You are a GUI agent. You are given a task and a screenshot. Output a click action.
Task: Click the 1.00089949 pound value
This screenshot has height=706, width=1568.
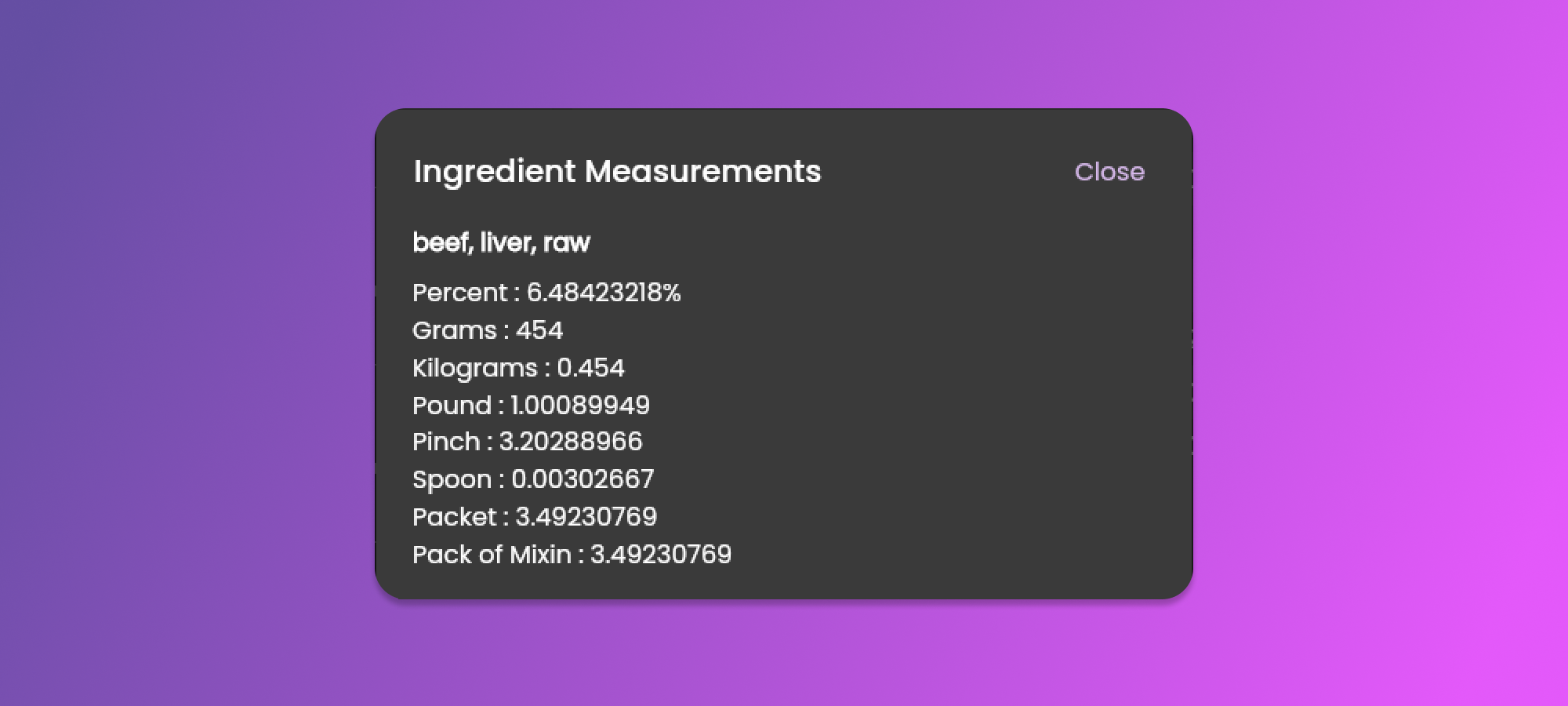[580, 406]
